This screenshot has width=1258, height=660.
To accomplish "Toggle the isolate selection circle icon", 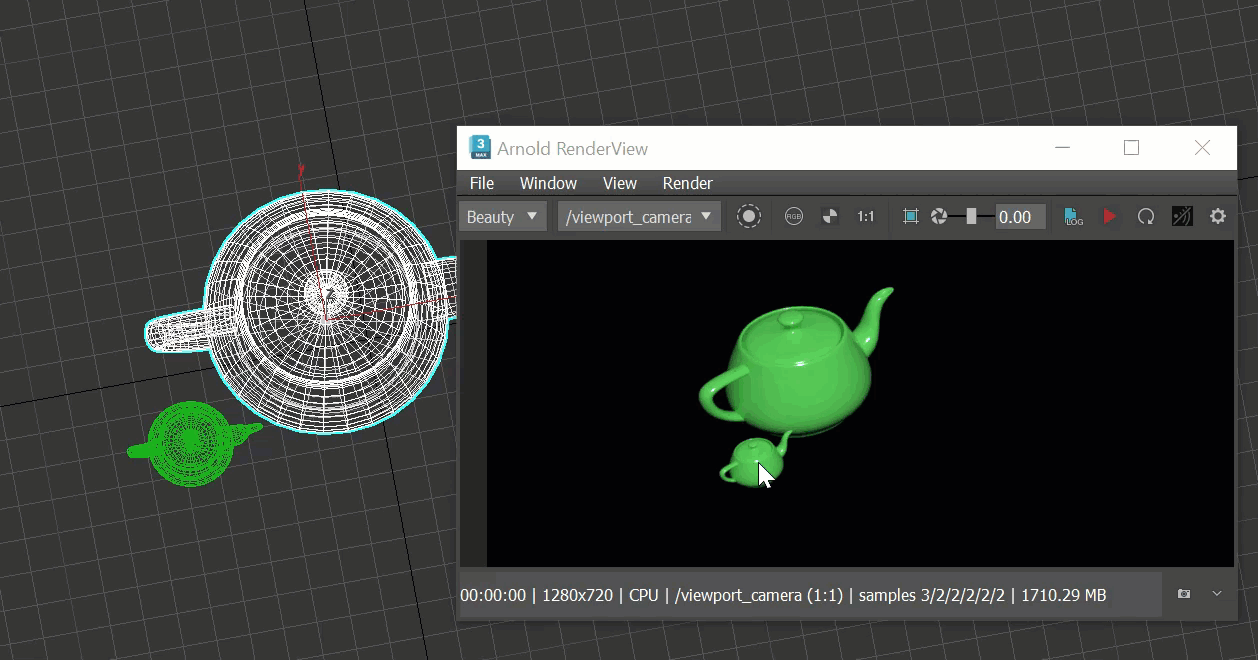I will [749, 216].
